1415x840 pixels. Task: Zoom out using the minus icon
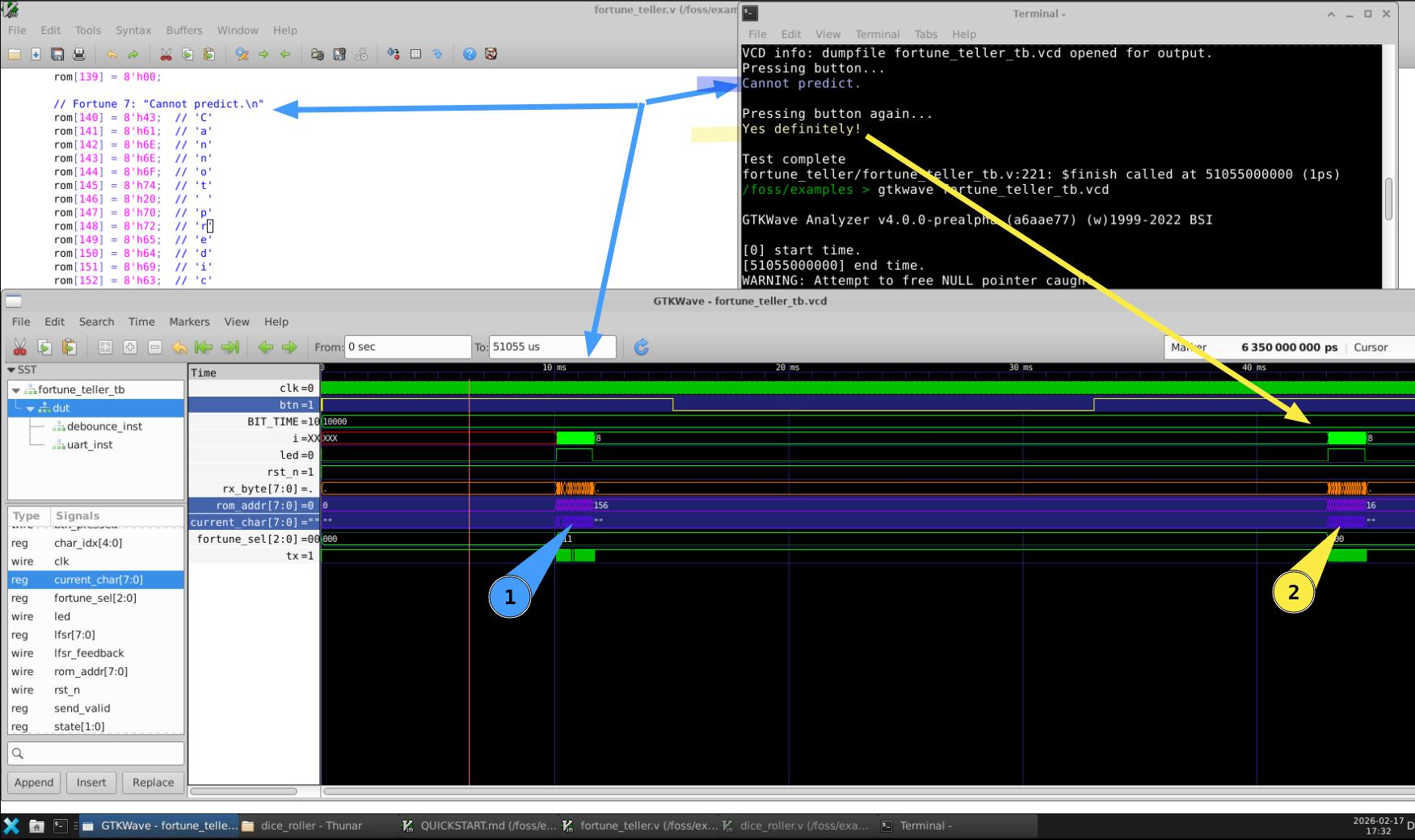pos(155,347)
